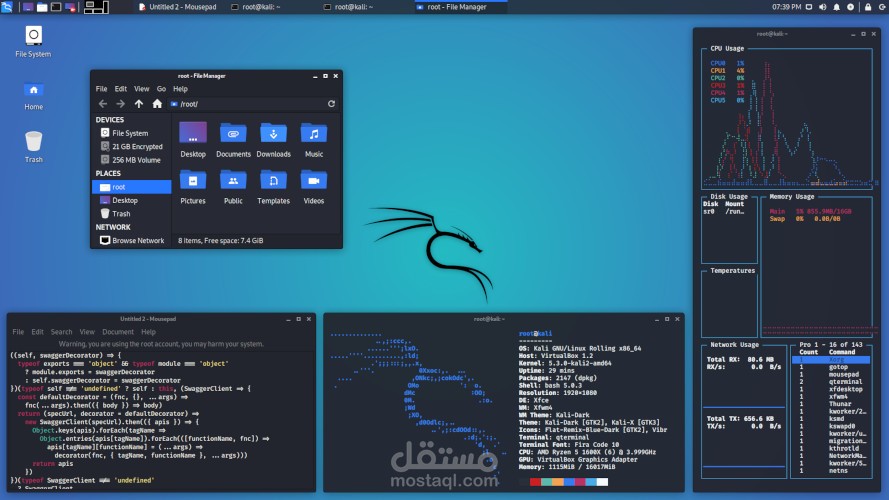Open the notifications bell icon
Image resolution: width=889 pixels, height=500 pixels.
click(x=837, y=7)
